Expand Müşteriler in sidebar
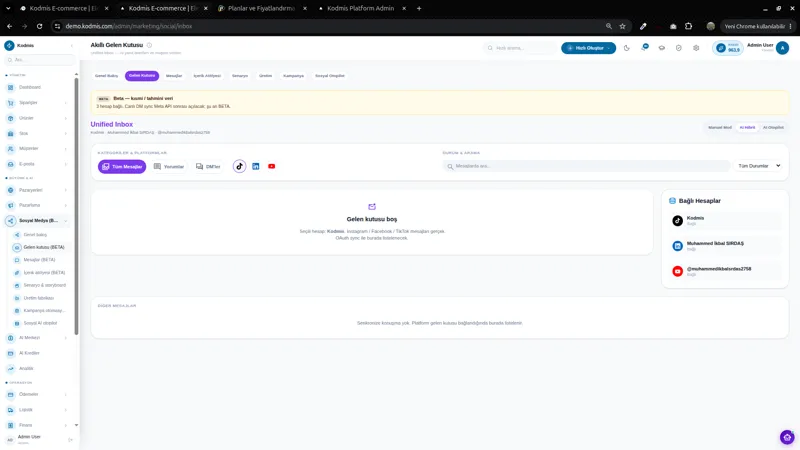The image size is (800, 450). [36, 148]
